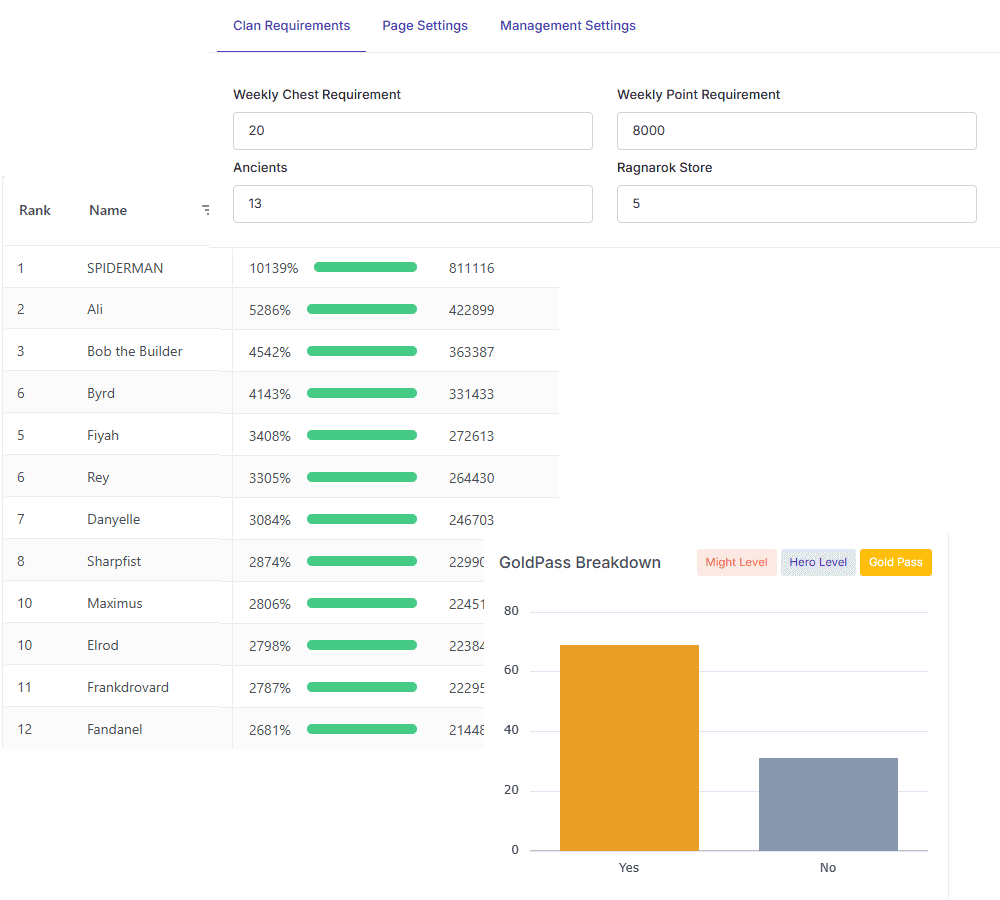
Task: Select Danyelle in the ranking table
Action: [114, 520]
